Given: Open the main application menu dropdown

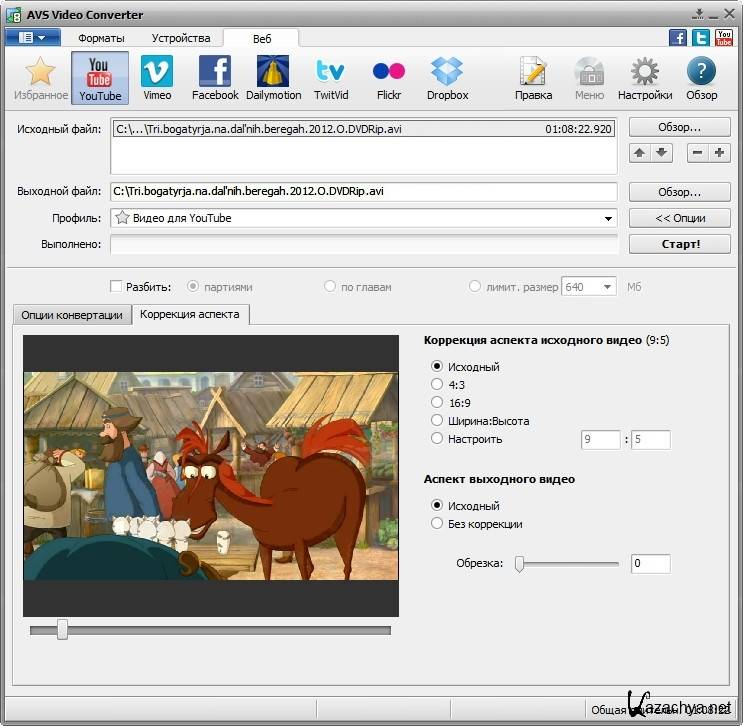Looking at the screenshot, I should pos(32,38).
